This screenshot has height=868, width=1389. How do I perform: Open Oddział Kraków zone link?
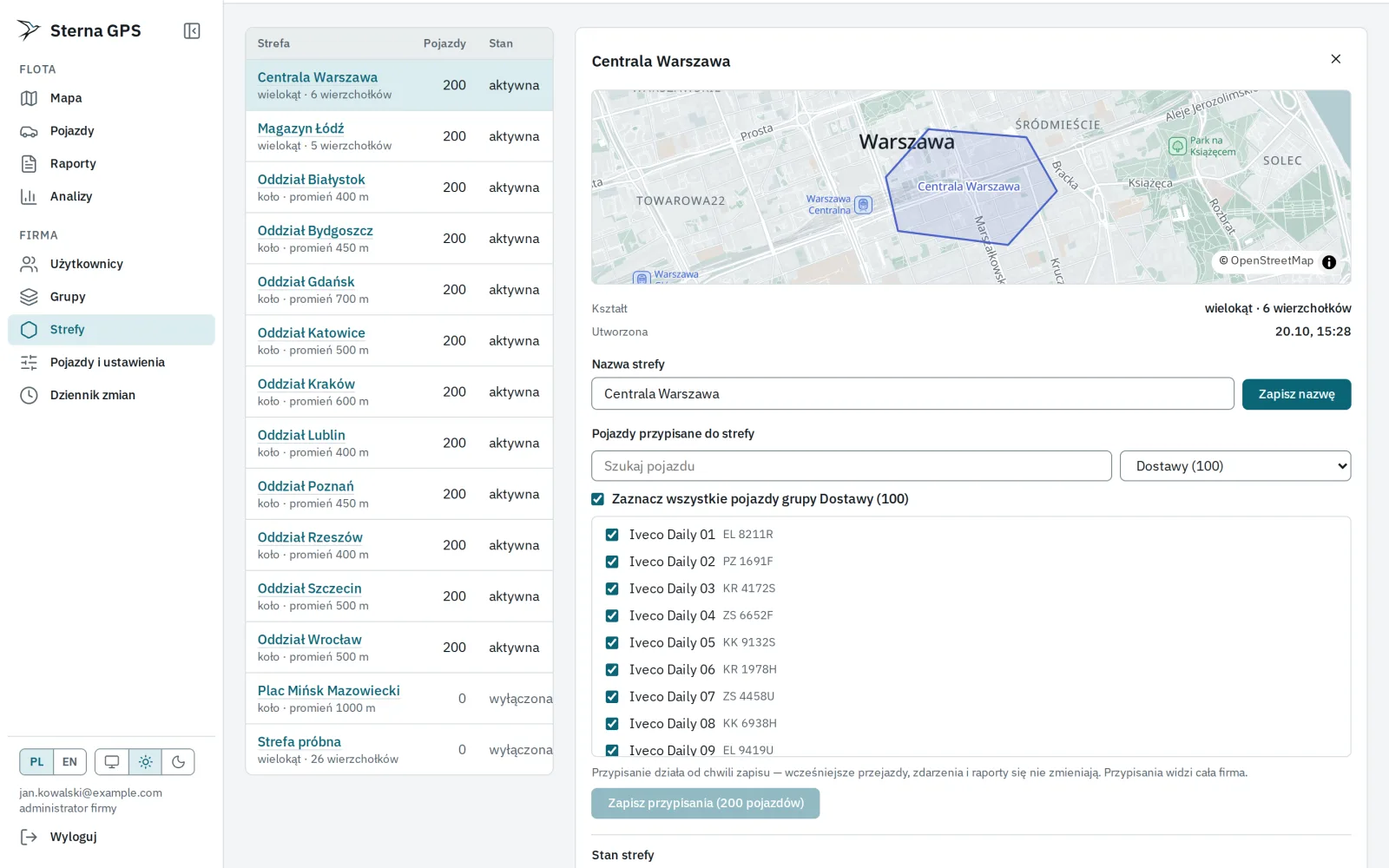tap(306, 385)
